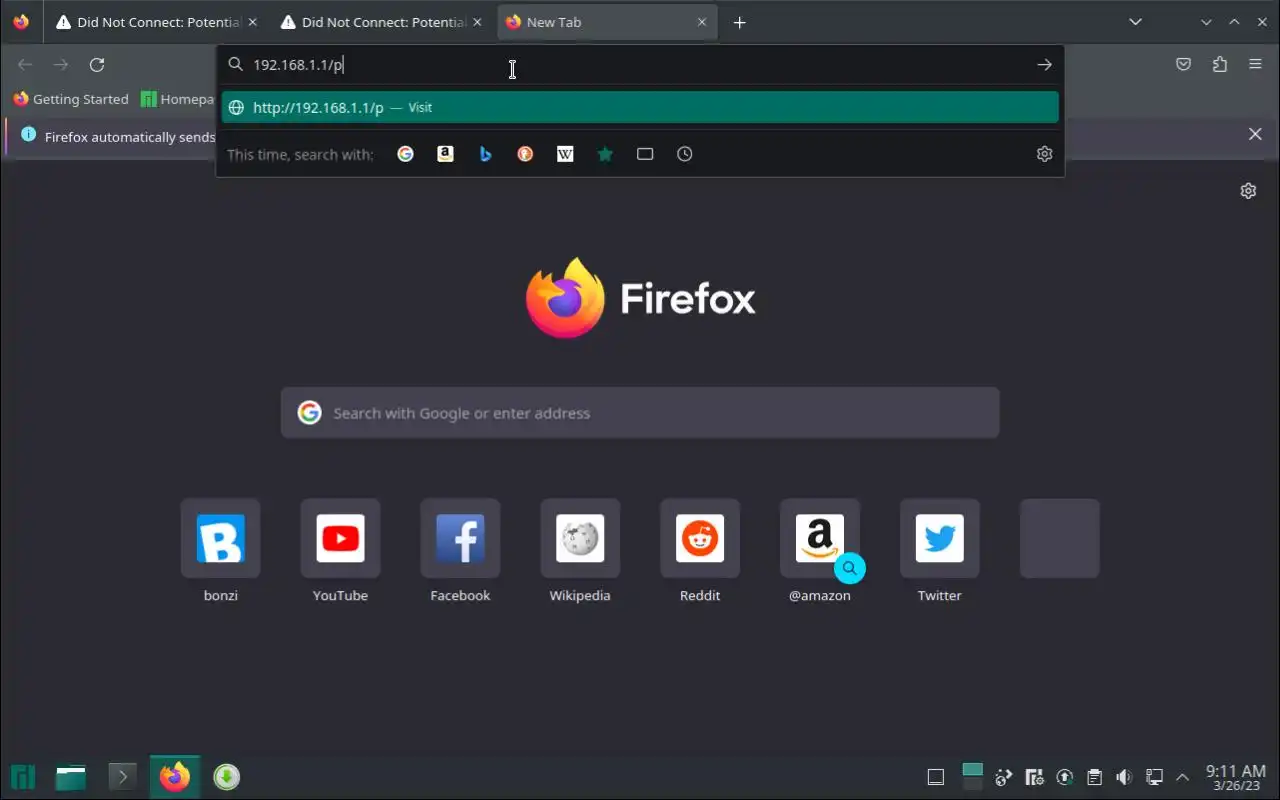Expand the list all tabs dropdown
This screenshot has width=1280, height=800.
click(x=1135, y=22)
